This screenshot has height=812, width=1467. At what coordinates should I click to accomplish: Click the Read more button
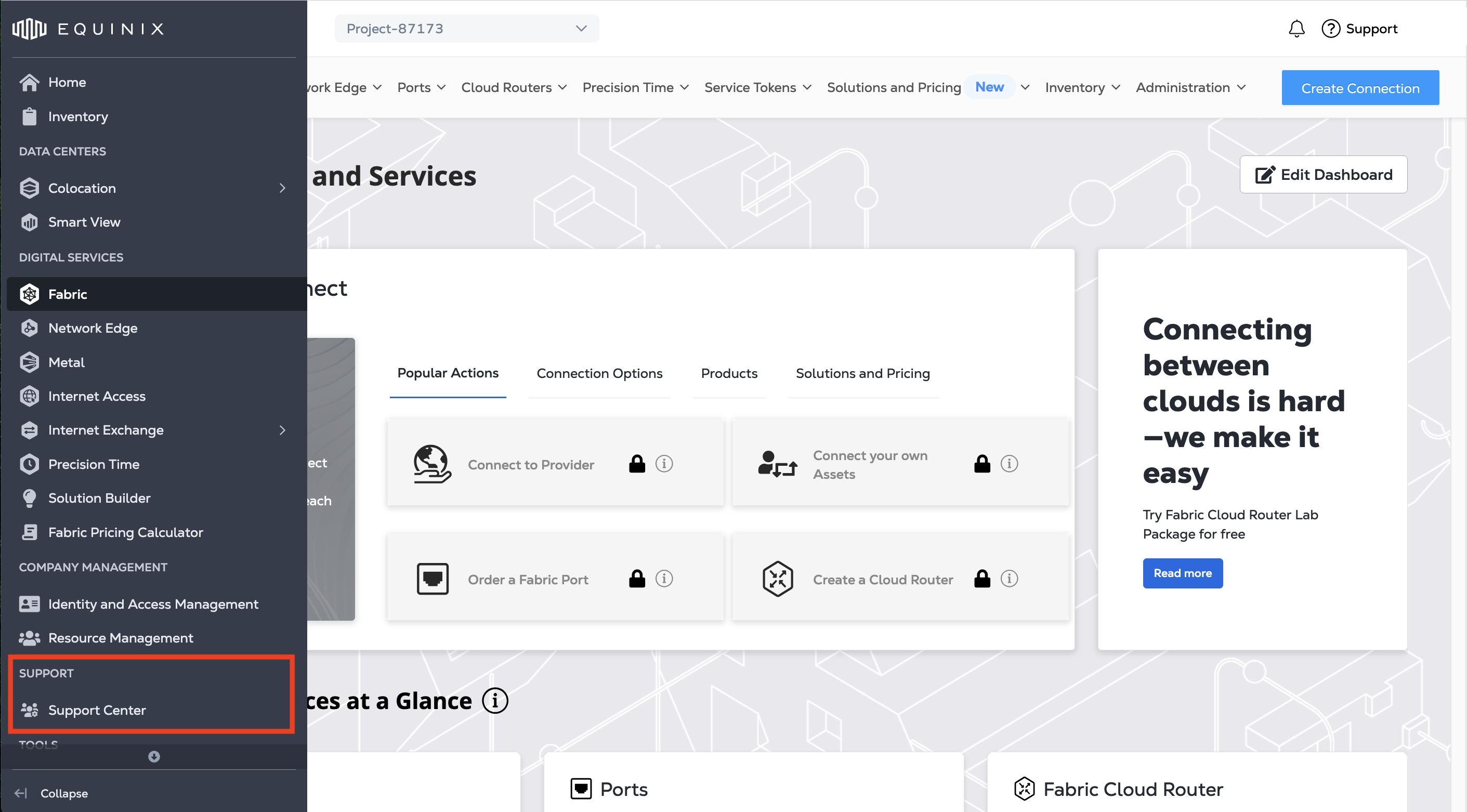(1182, 573)
